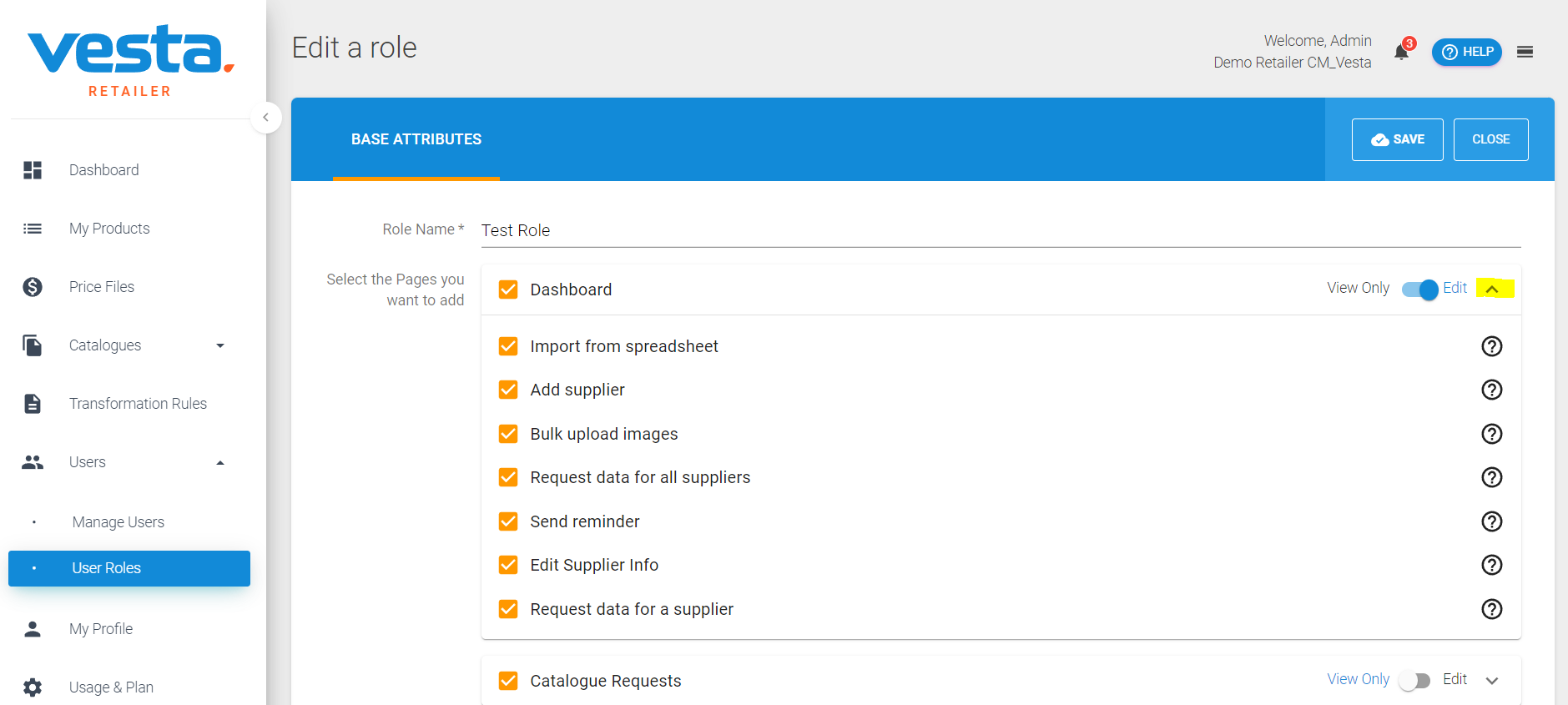Screen dimensions: 1568x705
Task: Open help for Send reminder
Action: (1491, 521)
